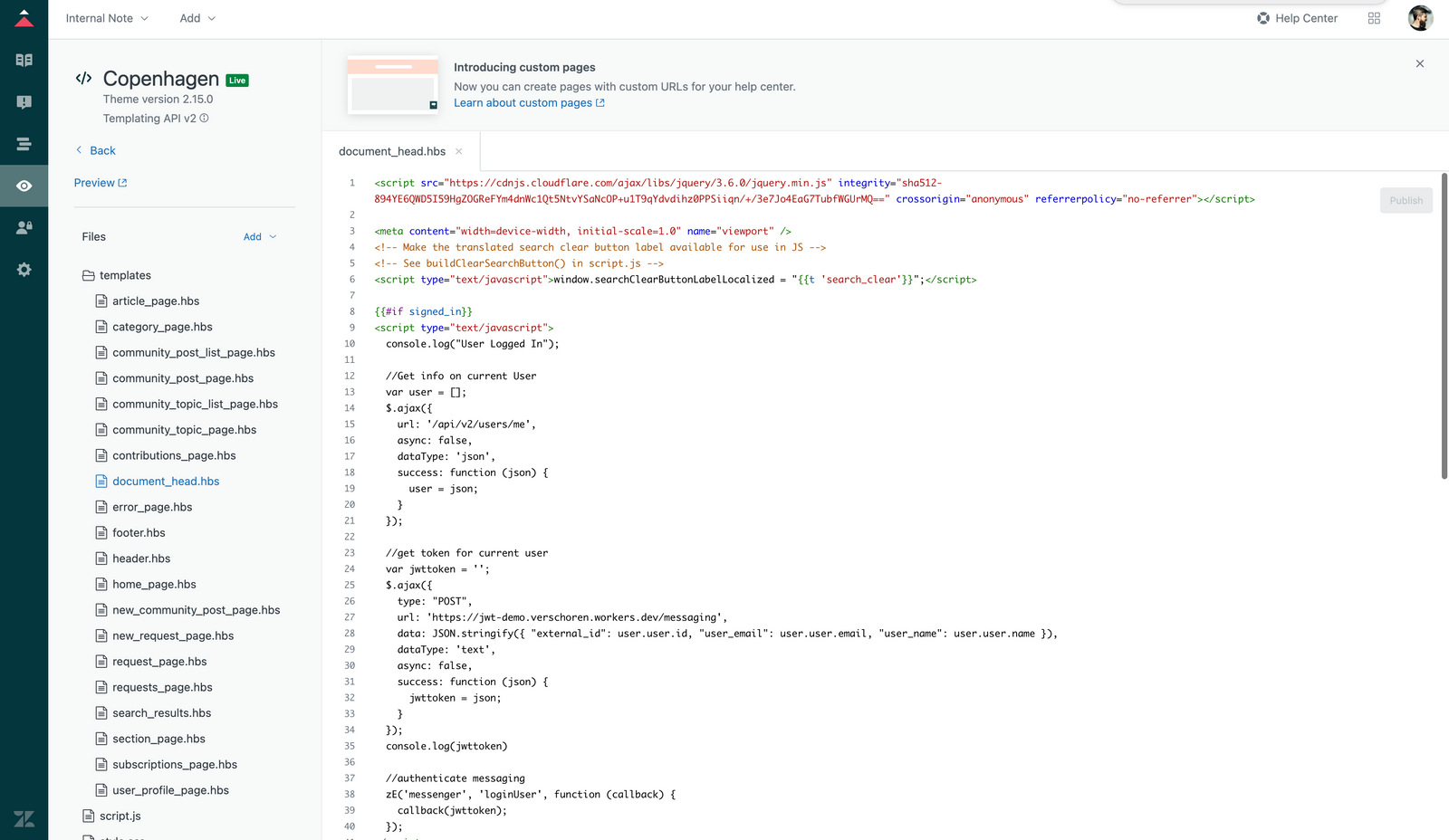Click the "//get token for current user" comment
The height and width of the screenshot is (840, 1449).
point(466,553)
